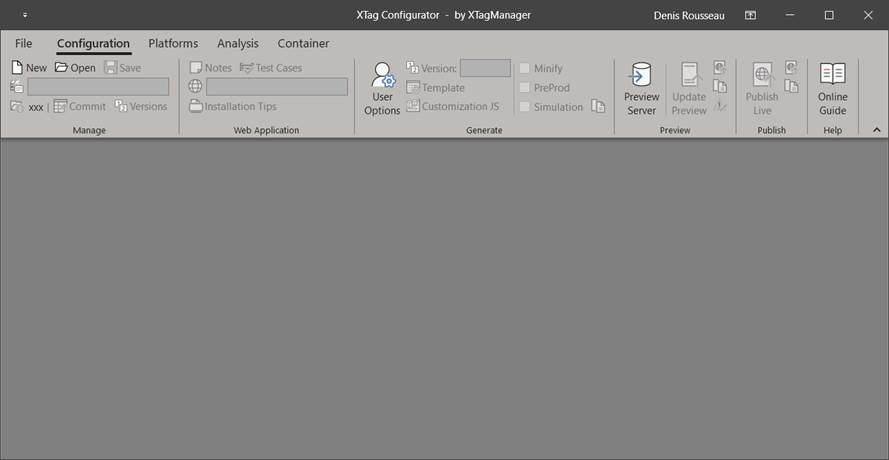Click the ribbon display options button
The height and width of the screenshot is (460, 889).
tap(750, 15)
